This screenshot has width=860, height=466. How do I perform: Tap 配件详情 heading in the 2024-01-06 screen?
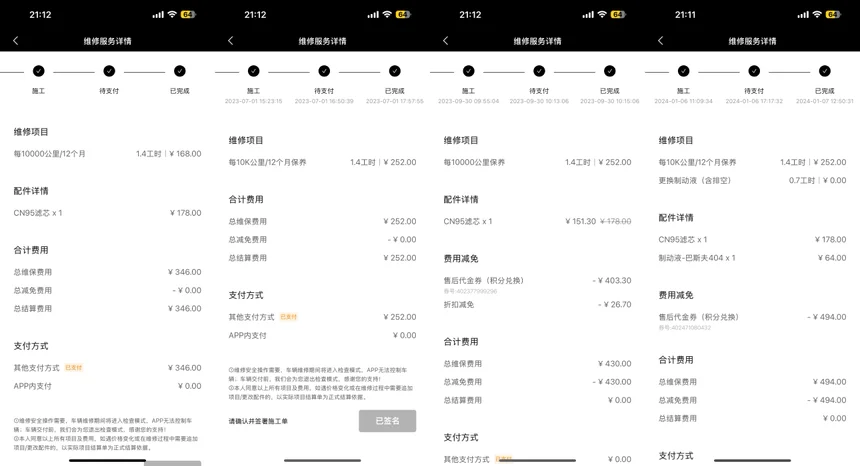pyautogui.click(x=676, y=218)
